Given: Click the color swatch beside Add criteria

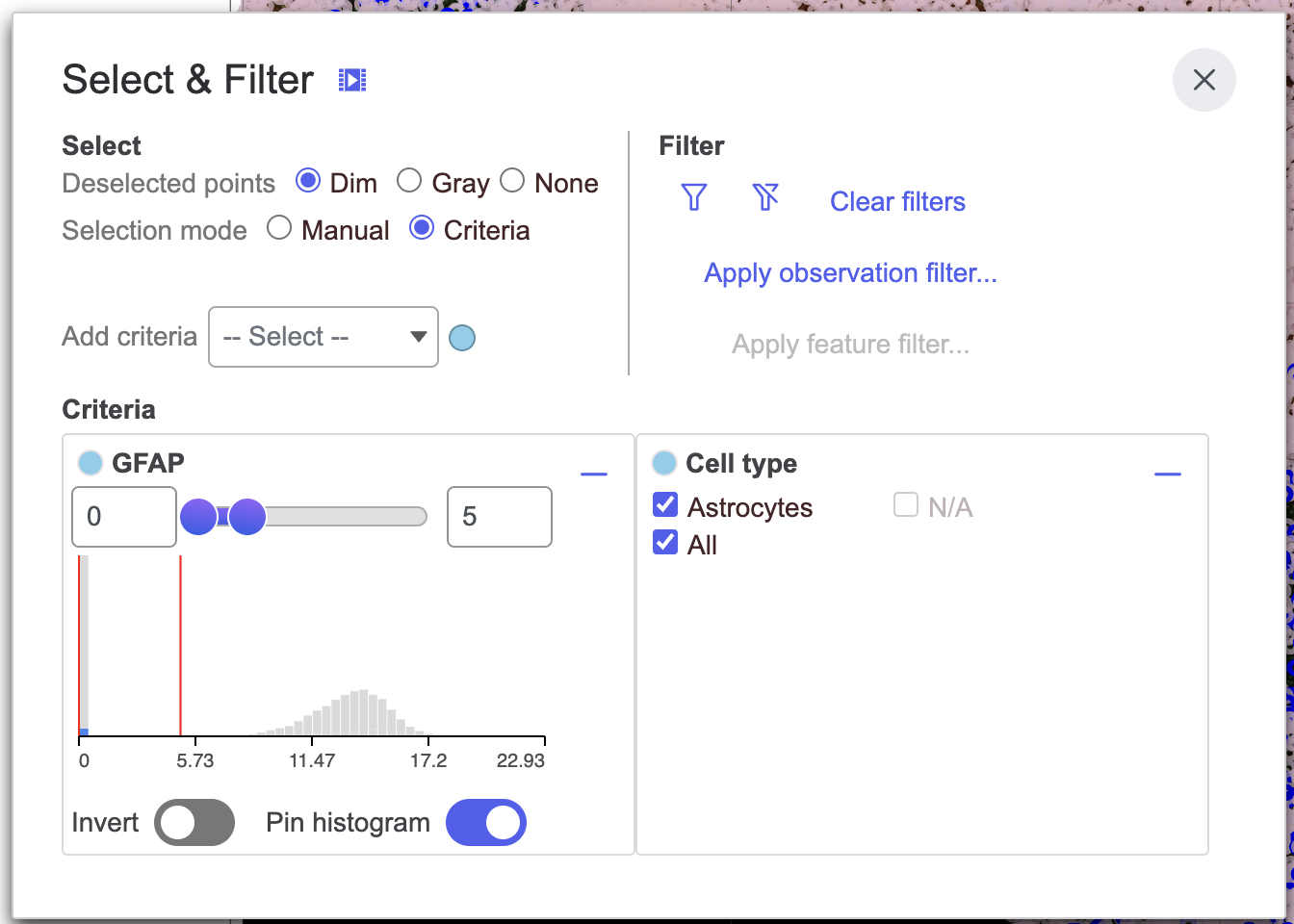Looking at the screenshot, I should pos(462,338).
